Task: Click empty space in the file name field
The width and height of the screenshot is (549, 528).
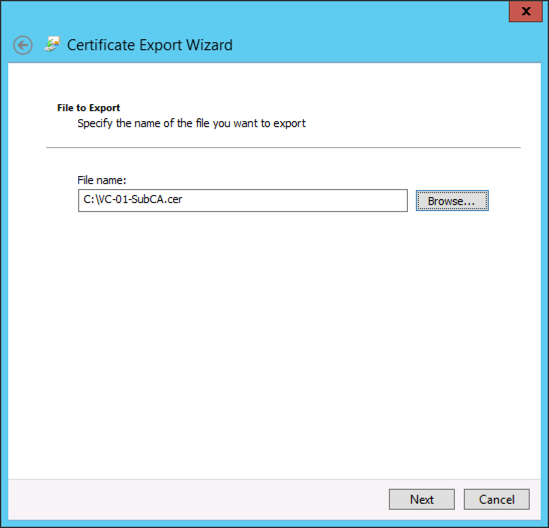Action: point(294,200)
